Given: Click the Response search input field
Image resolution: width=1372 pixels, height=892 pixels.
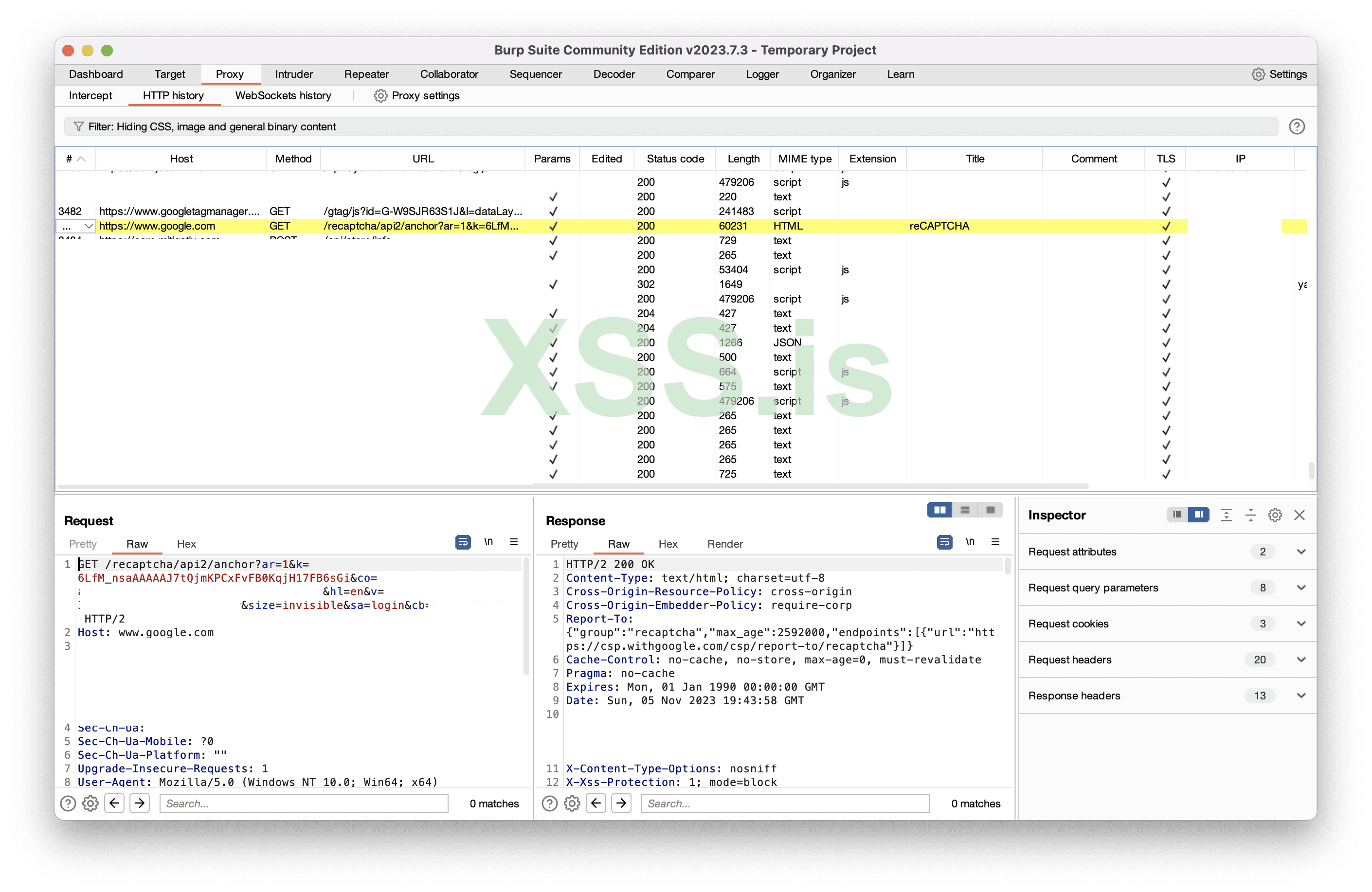Looking at the screenshot, I should click(x=785, y=803).
